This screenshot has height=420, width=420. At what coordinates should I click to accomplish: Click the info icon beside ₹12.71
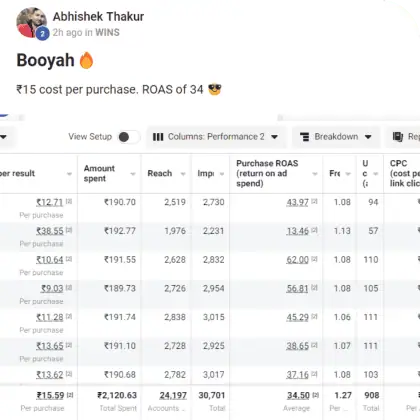click(x=69, y=201)
